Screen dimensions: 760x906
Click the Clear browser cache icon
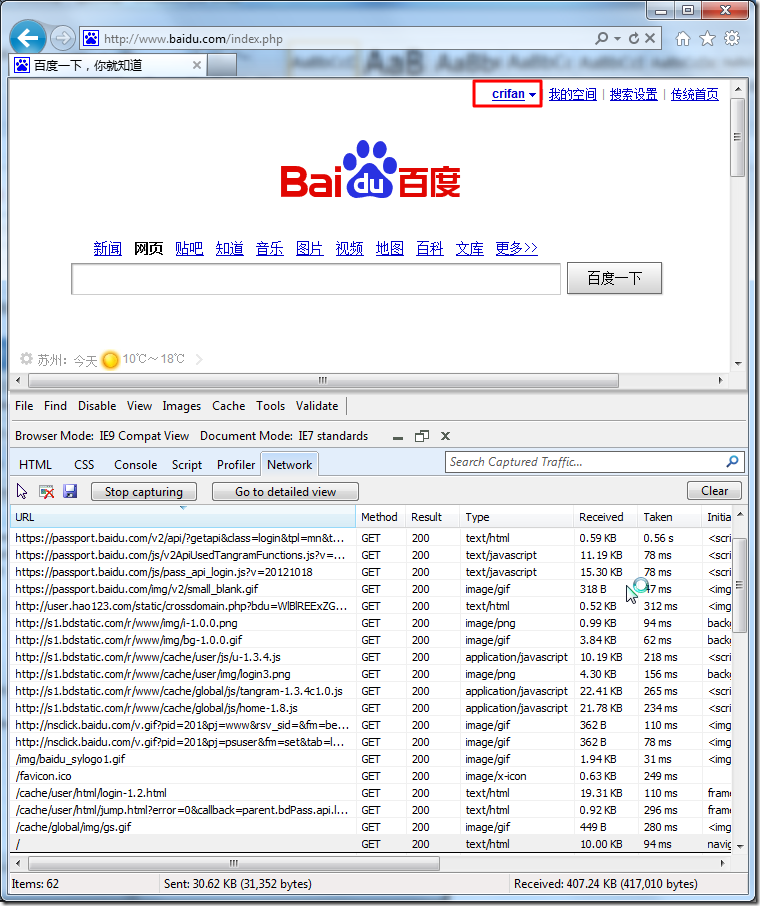point(46,492)
